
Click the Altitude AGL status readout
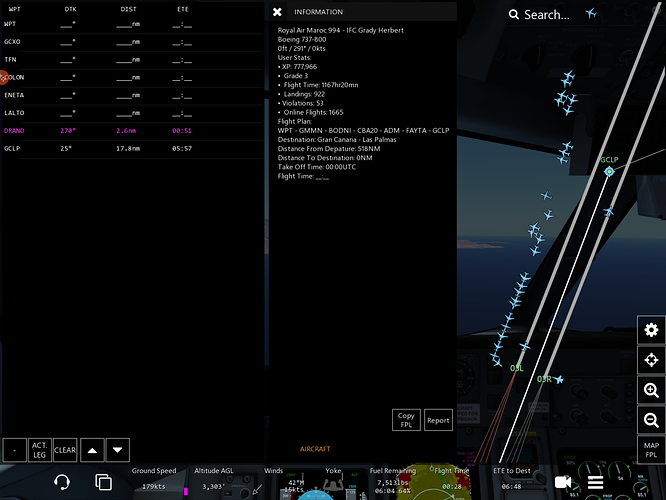(x=214, y=479)
